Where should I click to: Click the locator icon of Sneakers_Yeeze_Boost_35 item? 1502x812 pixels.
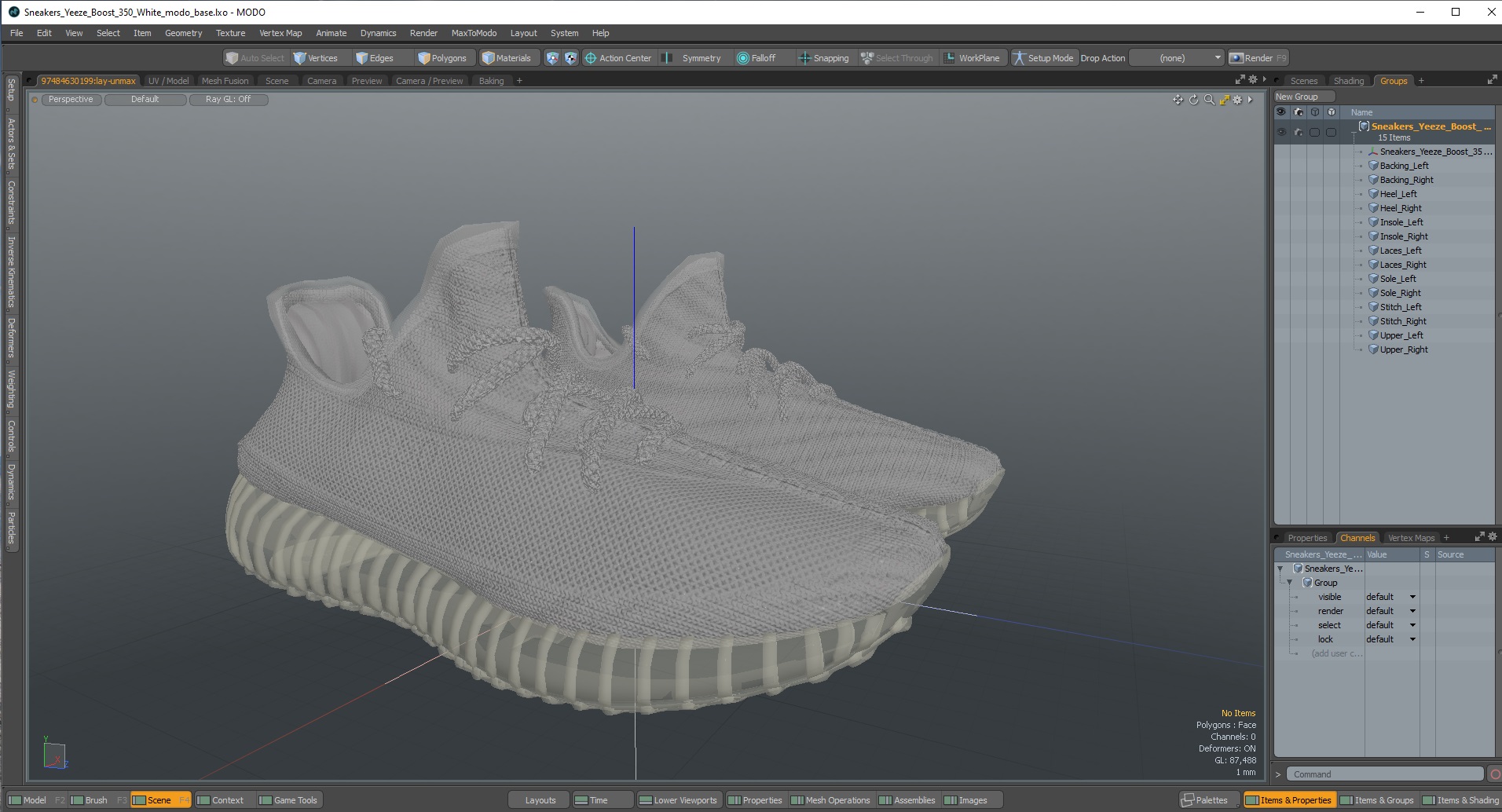click(1373, 152)
